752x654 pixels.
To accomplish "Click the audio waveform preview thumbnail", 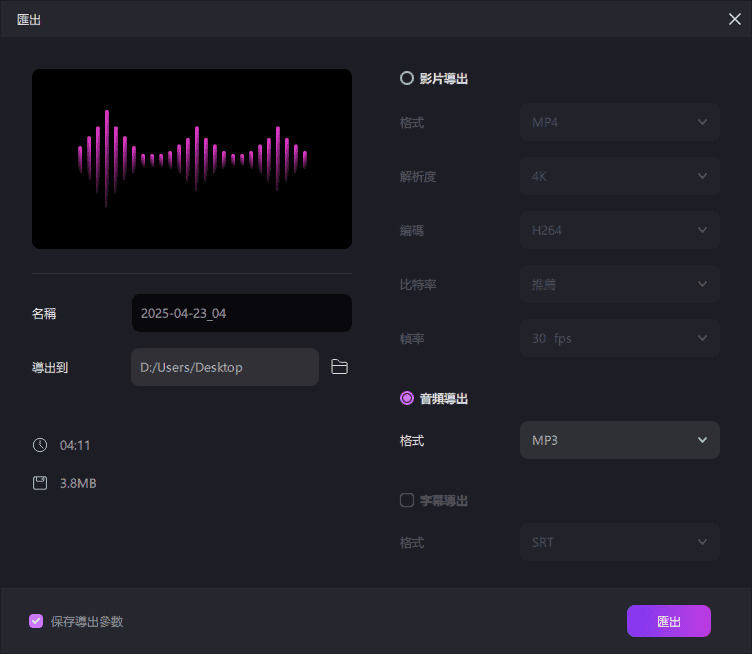I will [x=192, y=159].
